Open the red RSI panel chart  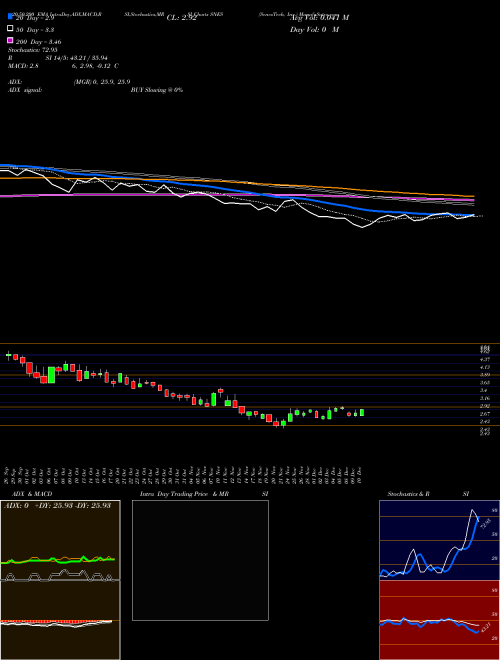pyautogui.click(x=439, y=620)
